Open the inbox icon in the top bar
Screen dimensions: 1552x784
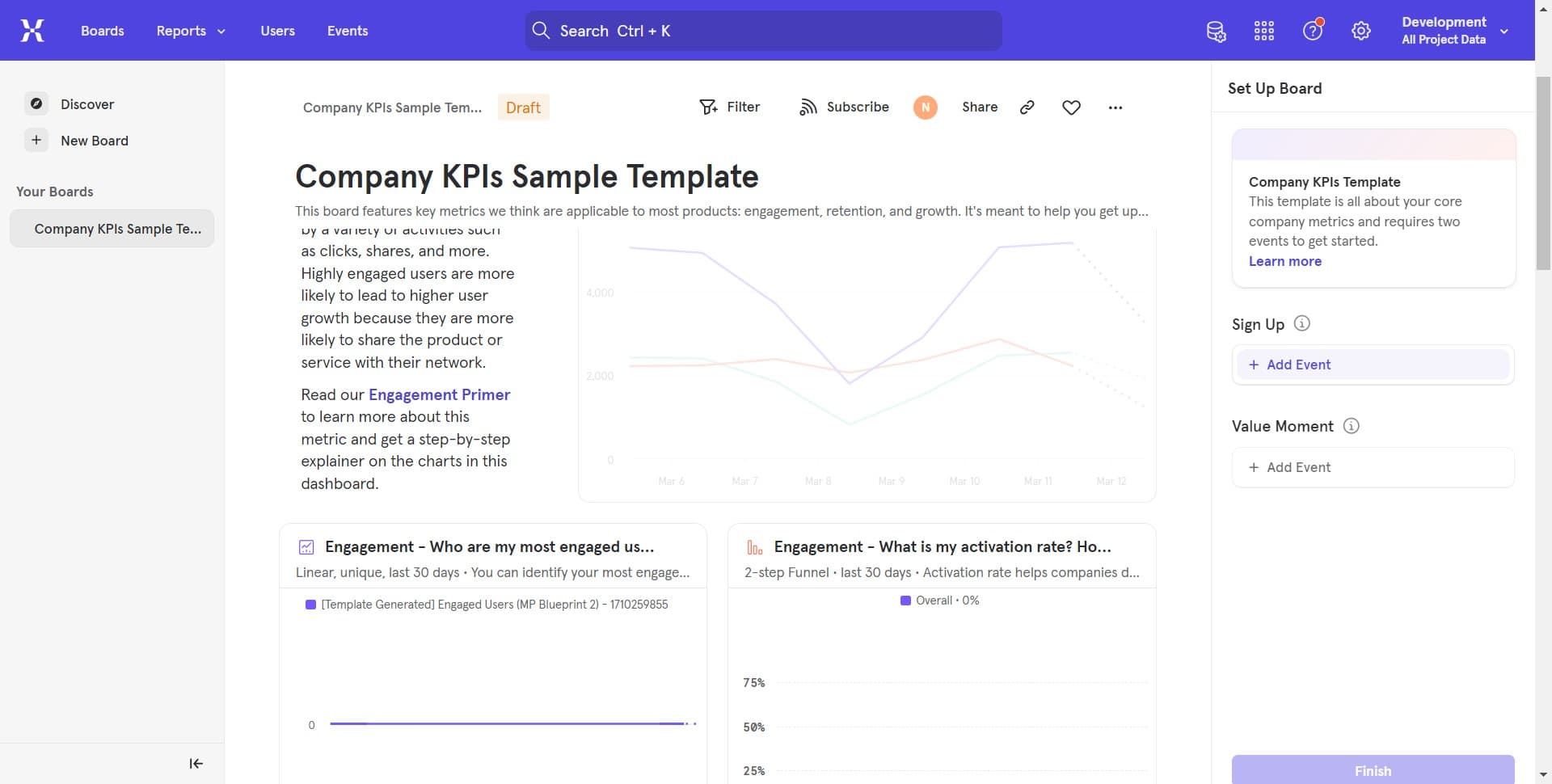(x=1215, y=31)
